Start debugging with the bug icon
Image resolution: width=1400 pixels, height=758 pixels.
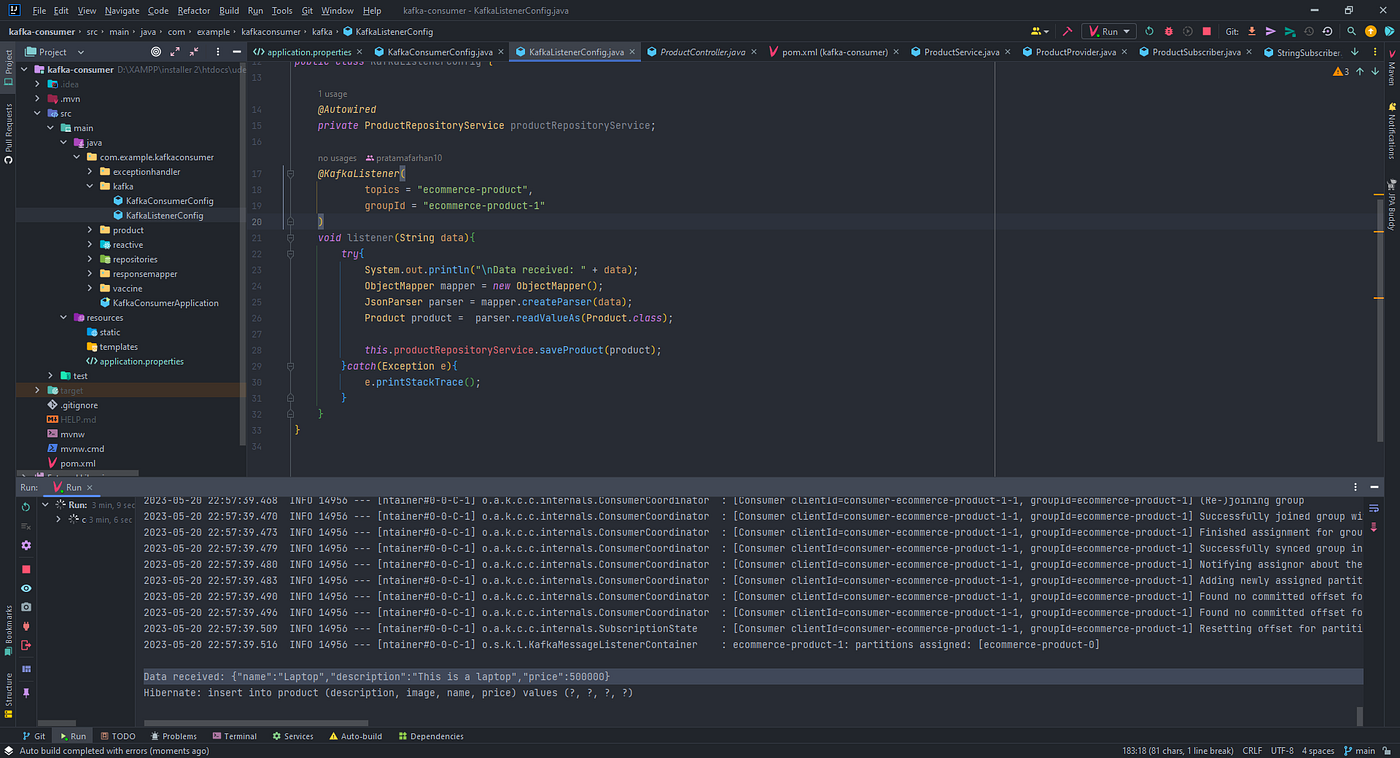click(1168, 32)
